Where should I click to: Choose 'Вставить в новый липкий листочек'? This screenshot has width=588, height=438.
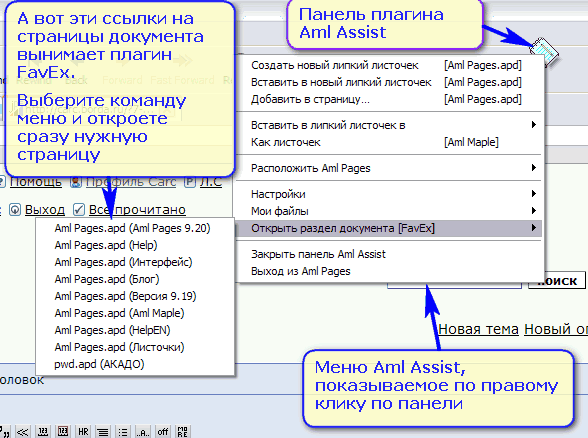[388, 82]
